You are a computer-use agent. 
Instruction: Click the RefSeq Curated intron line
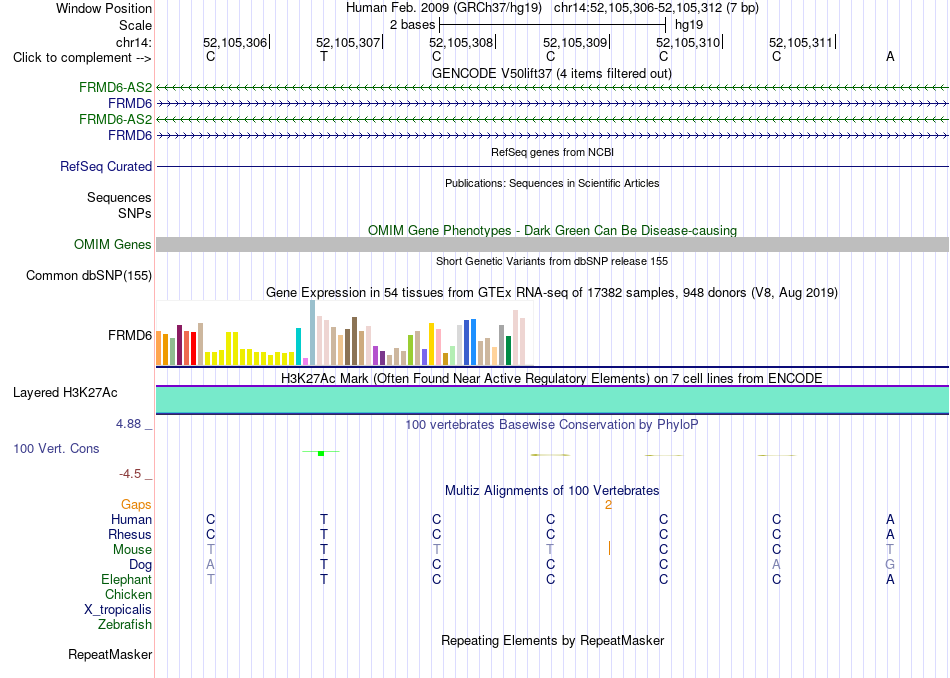(x=552, y=166)
